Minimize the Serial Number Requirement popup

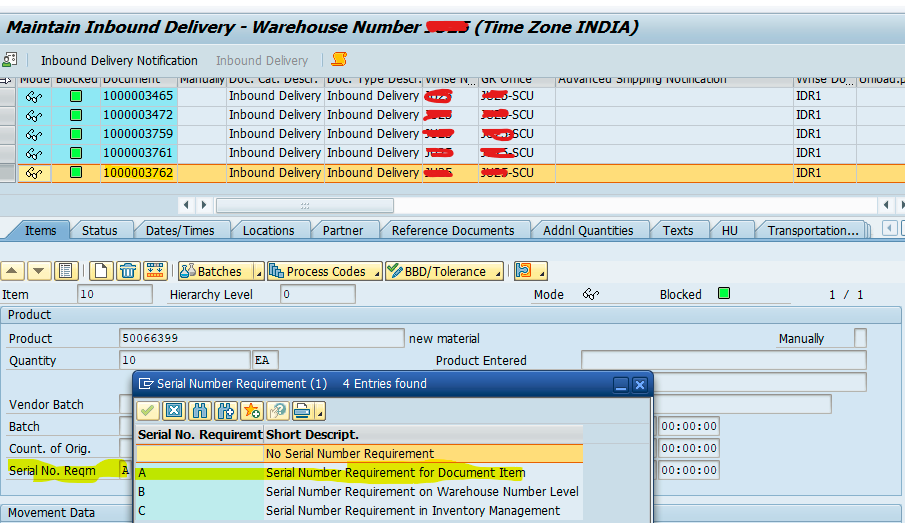tap(620, 385)
